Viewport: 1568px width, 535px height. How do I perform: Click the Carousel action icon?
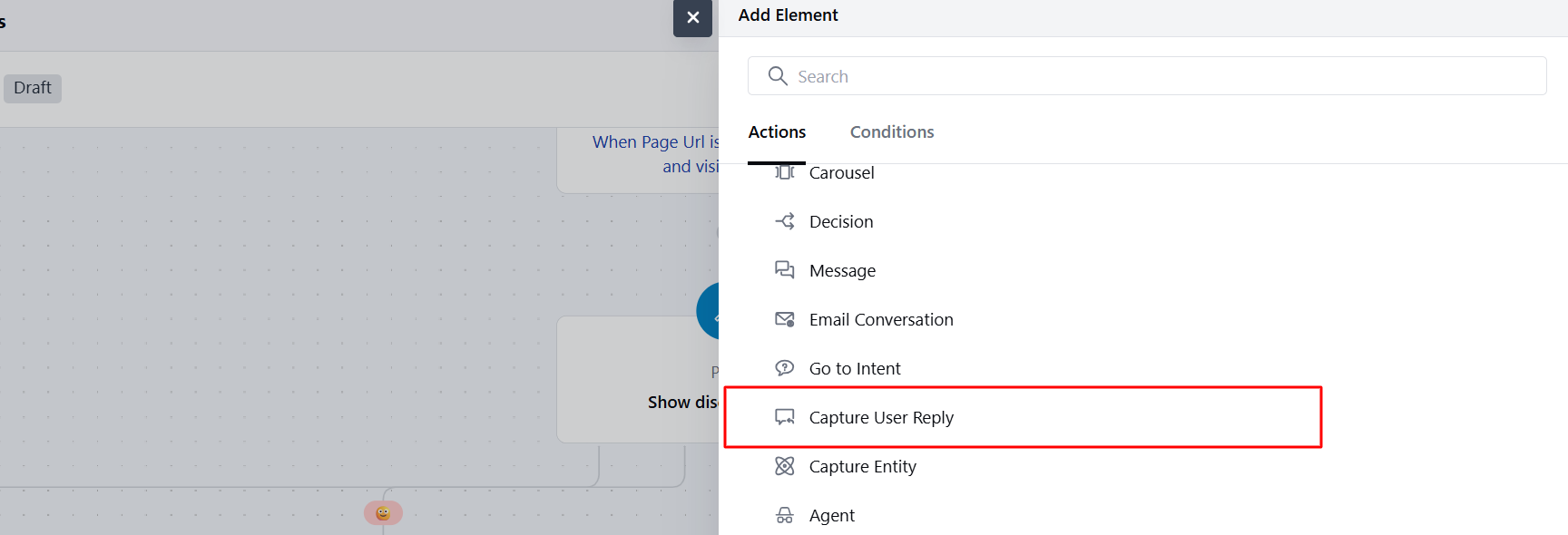785,172
